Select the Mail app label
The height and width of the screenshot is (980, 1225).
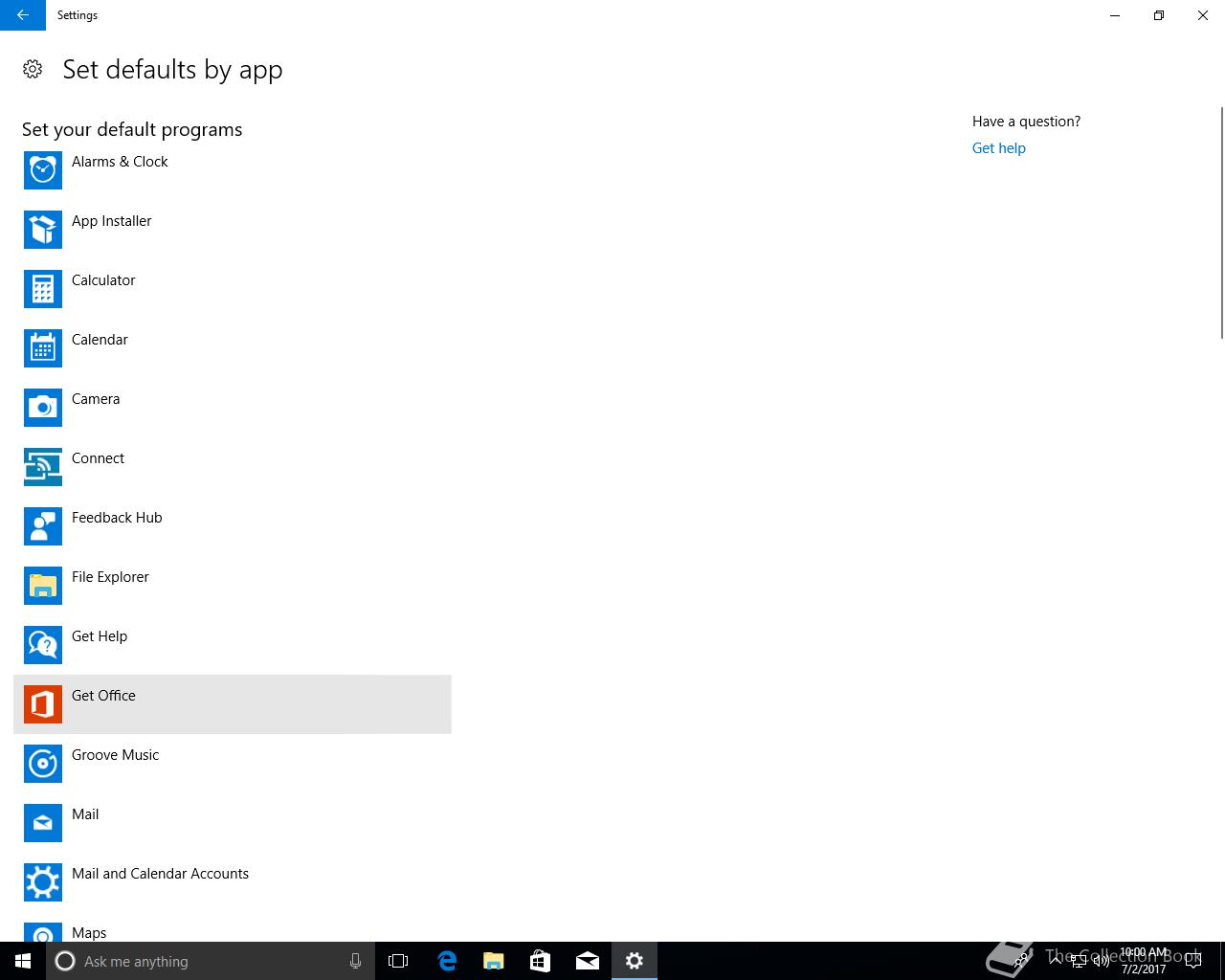(85, 814)
